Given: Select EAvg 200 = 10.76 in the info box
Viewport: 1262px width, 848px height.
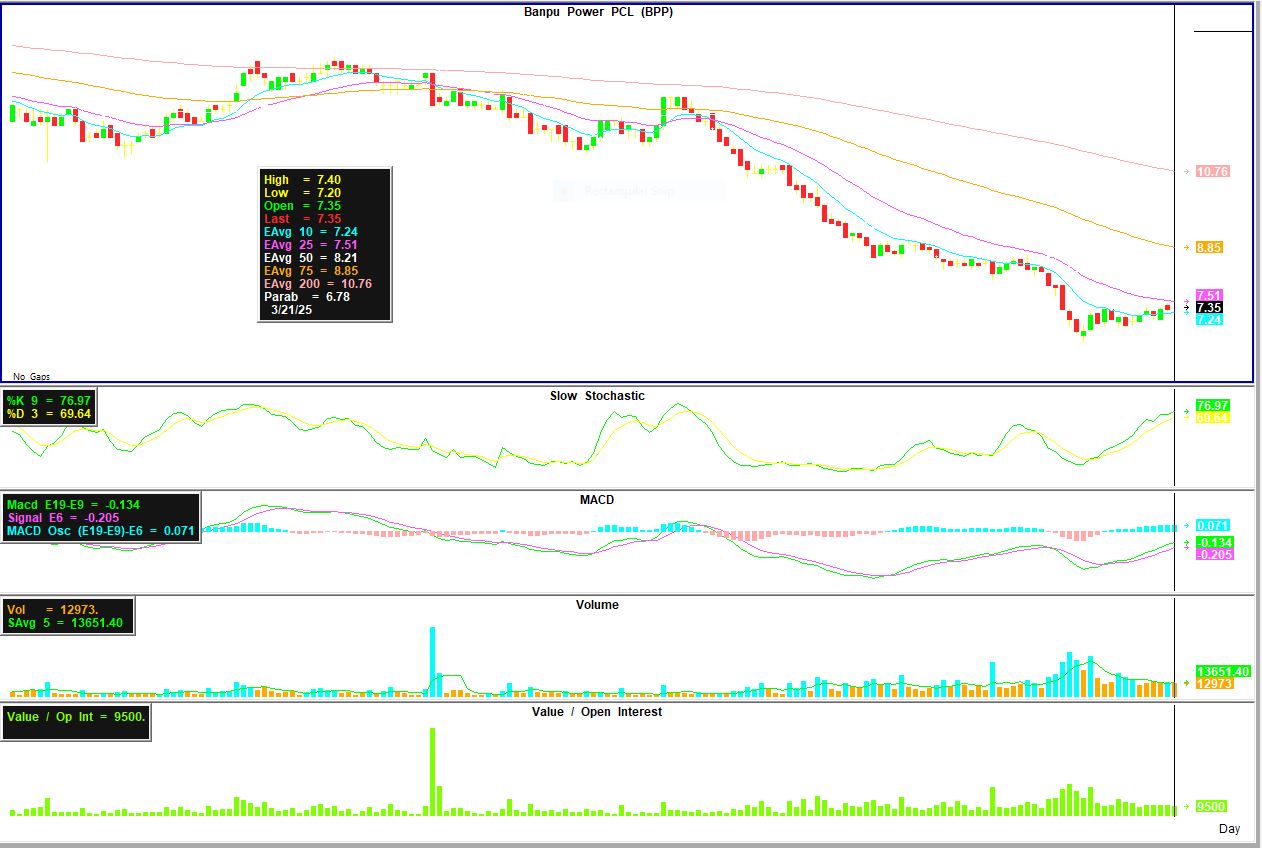Looking at the screenshot, I should 318,284.
